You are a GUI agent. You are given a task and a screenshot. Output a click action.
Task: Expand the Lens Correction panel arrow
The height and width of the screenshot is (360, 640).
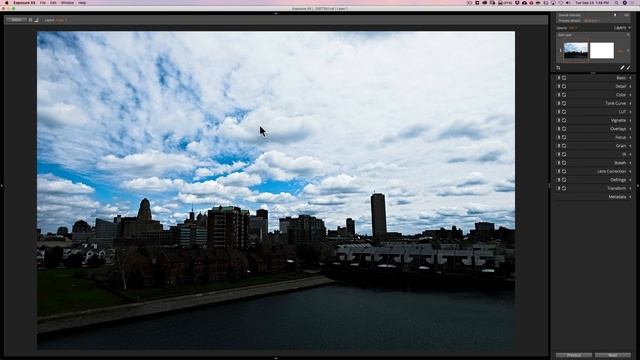630,171
